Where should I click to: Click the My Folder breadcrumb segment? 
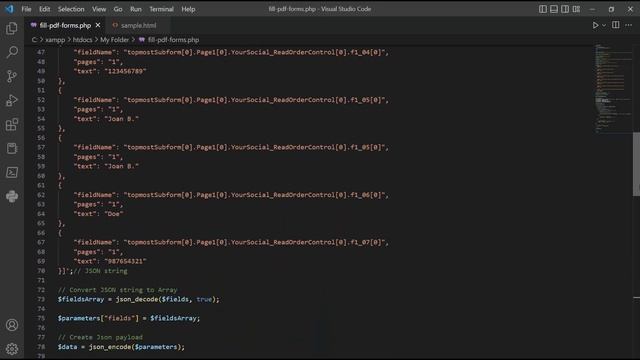tap(114, 40)
